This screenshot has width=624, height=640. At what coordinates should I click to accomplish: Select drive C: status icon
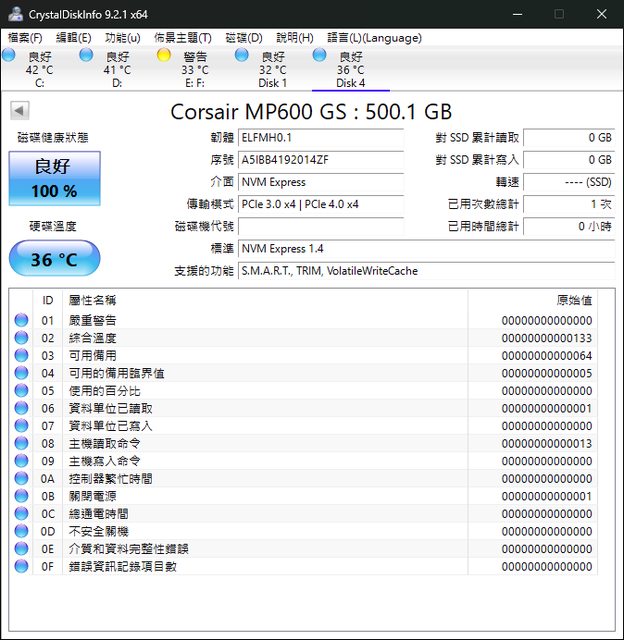pos(9,56)
